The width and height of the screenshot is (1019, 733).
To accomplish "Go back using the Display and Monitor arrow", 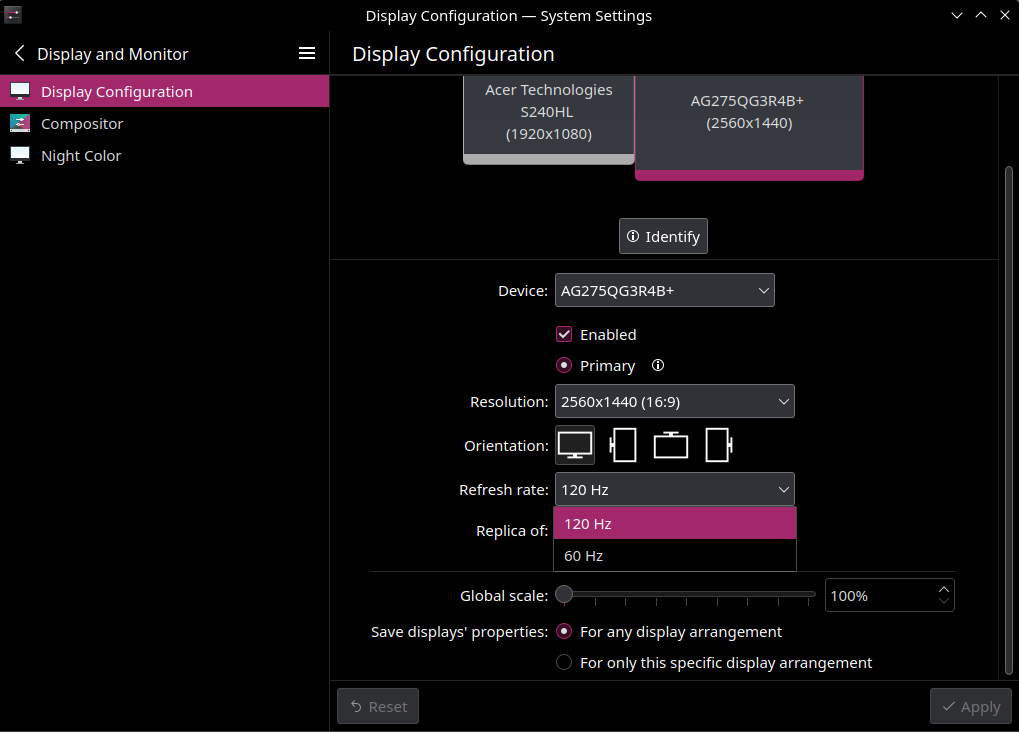I will 20,54.
